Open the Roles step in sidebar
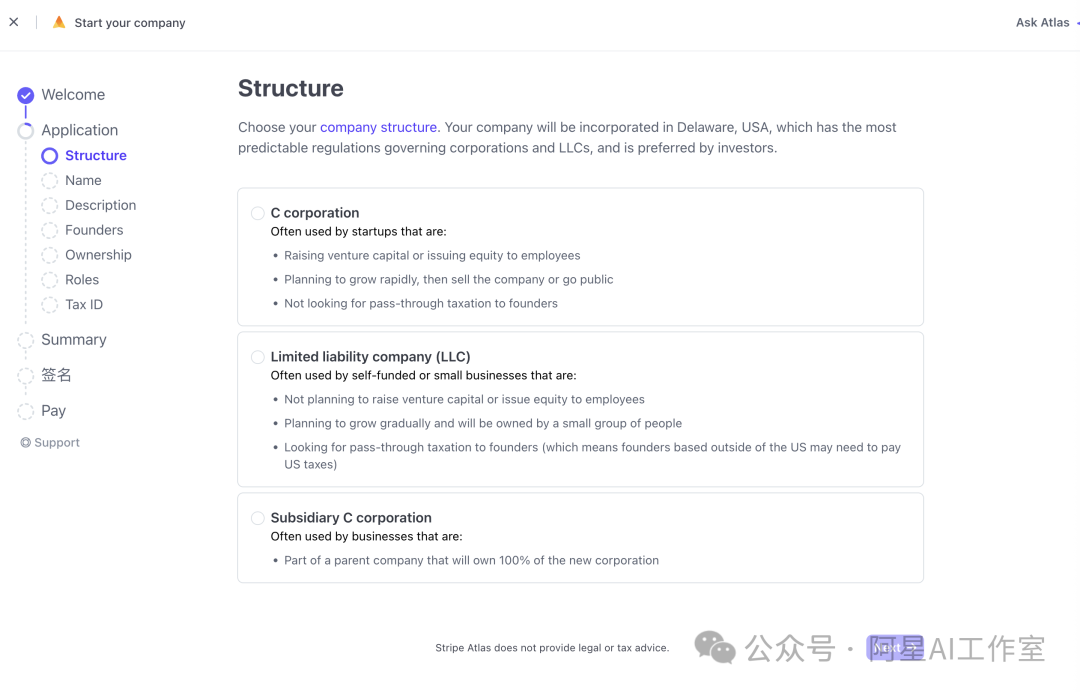The image size is (1080, 692). point(82,280)
